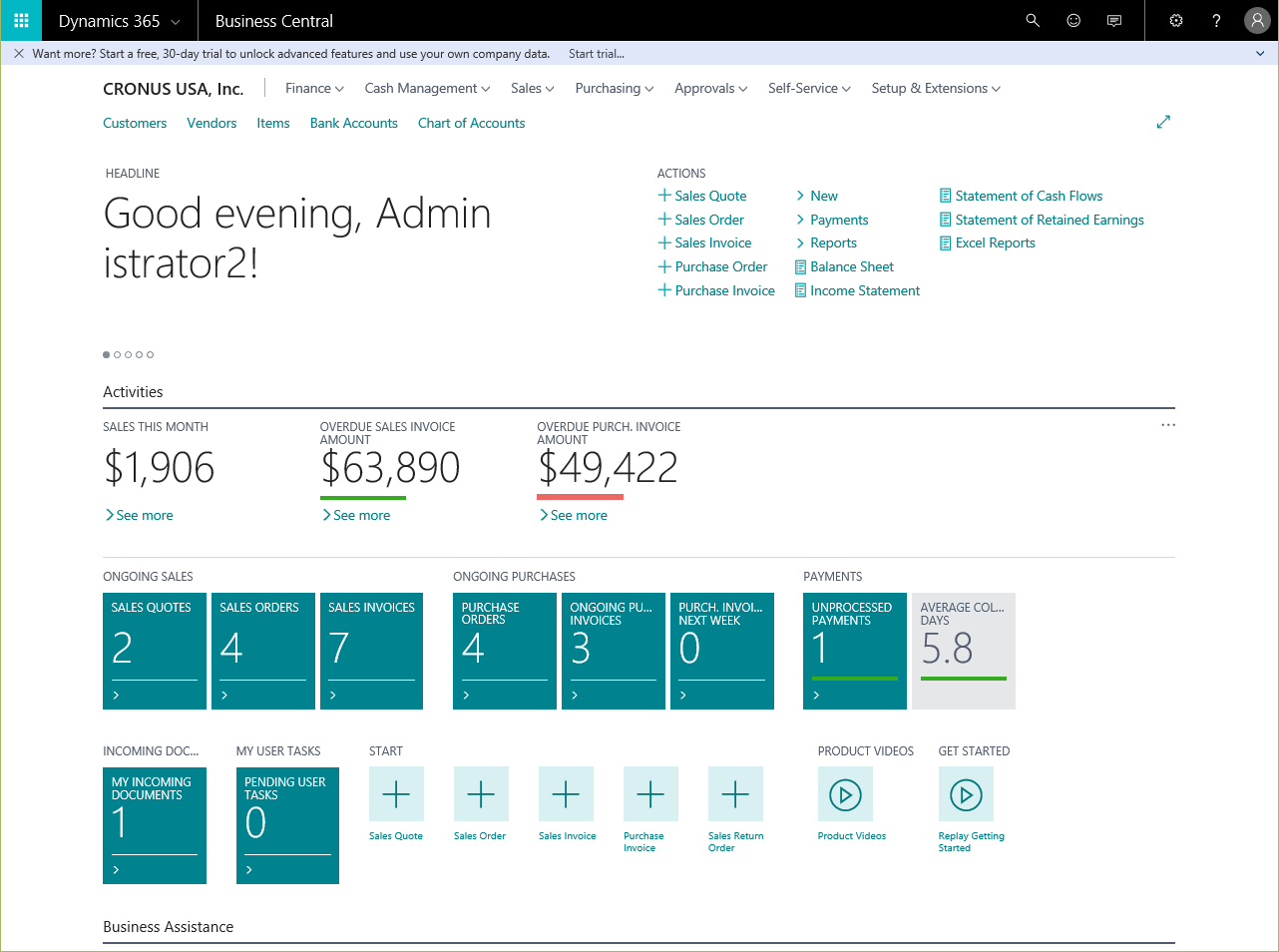Click the plus icon for Purchase Order action
1279x952 pixels.
664,266
